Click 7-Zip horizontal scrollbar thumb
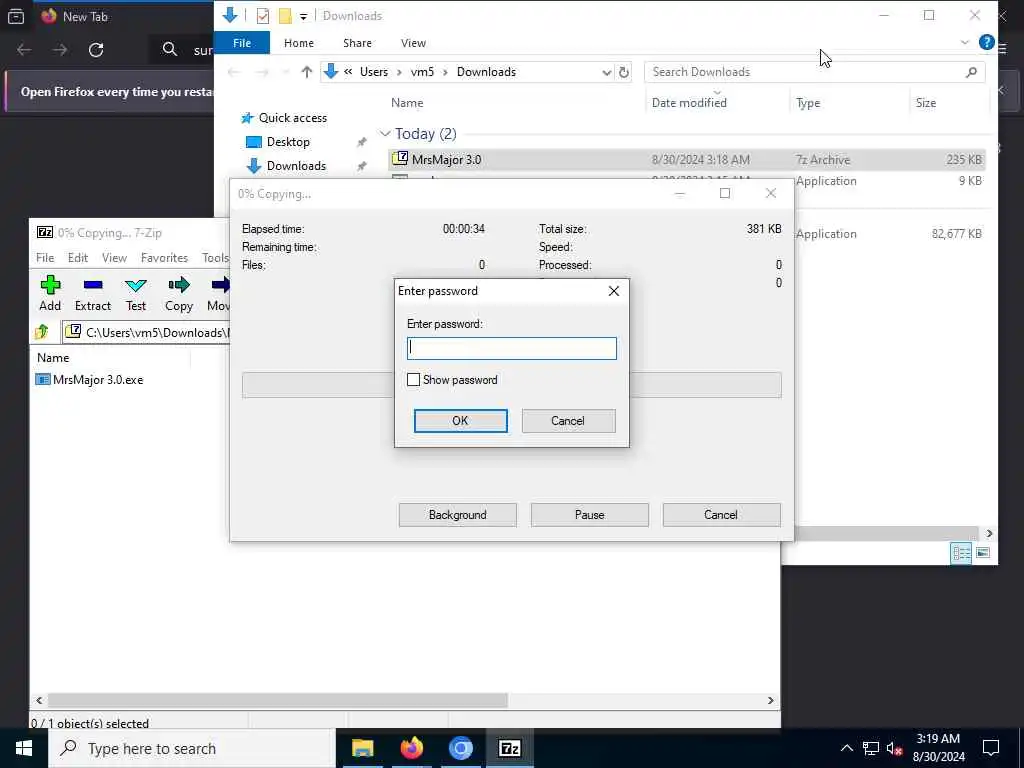This screenshot has width=1024, height=768. point(278,700)
